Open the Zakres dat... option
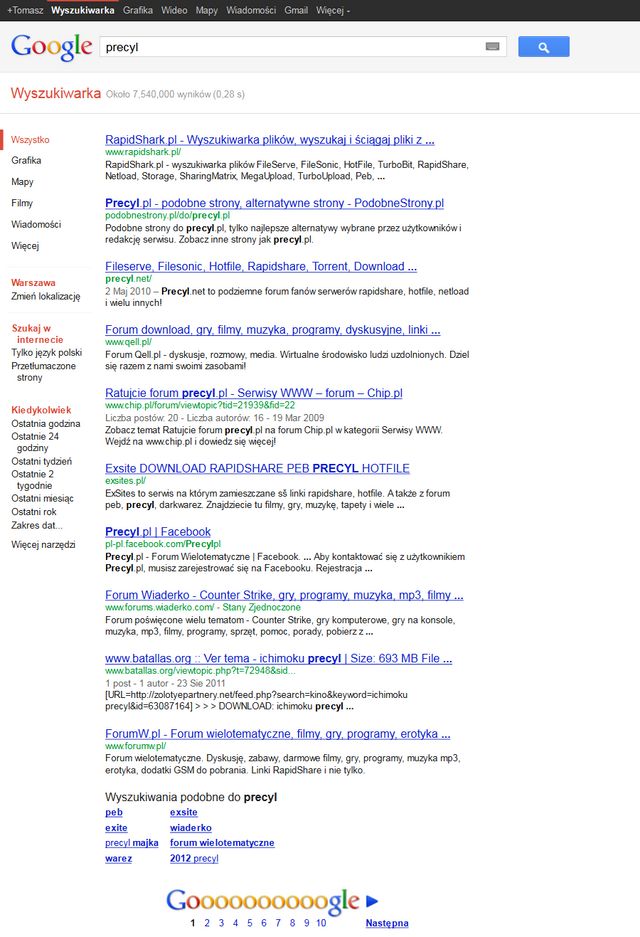Viewport: 640px width, 937px height. click(x=36, y=525)
